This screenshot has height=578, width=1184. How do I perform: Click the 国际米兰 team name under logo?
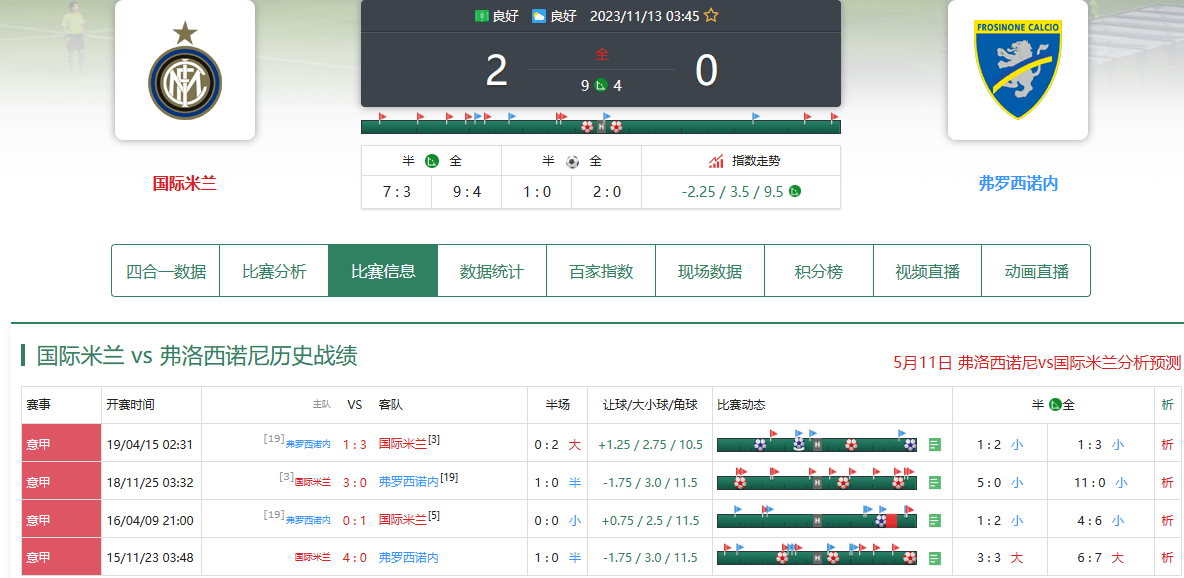[185, 183]
